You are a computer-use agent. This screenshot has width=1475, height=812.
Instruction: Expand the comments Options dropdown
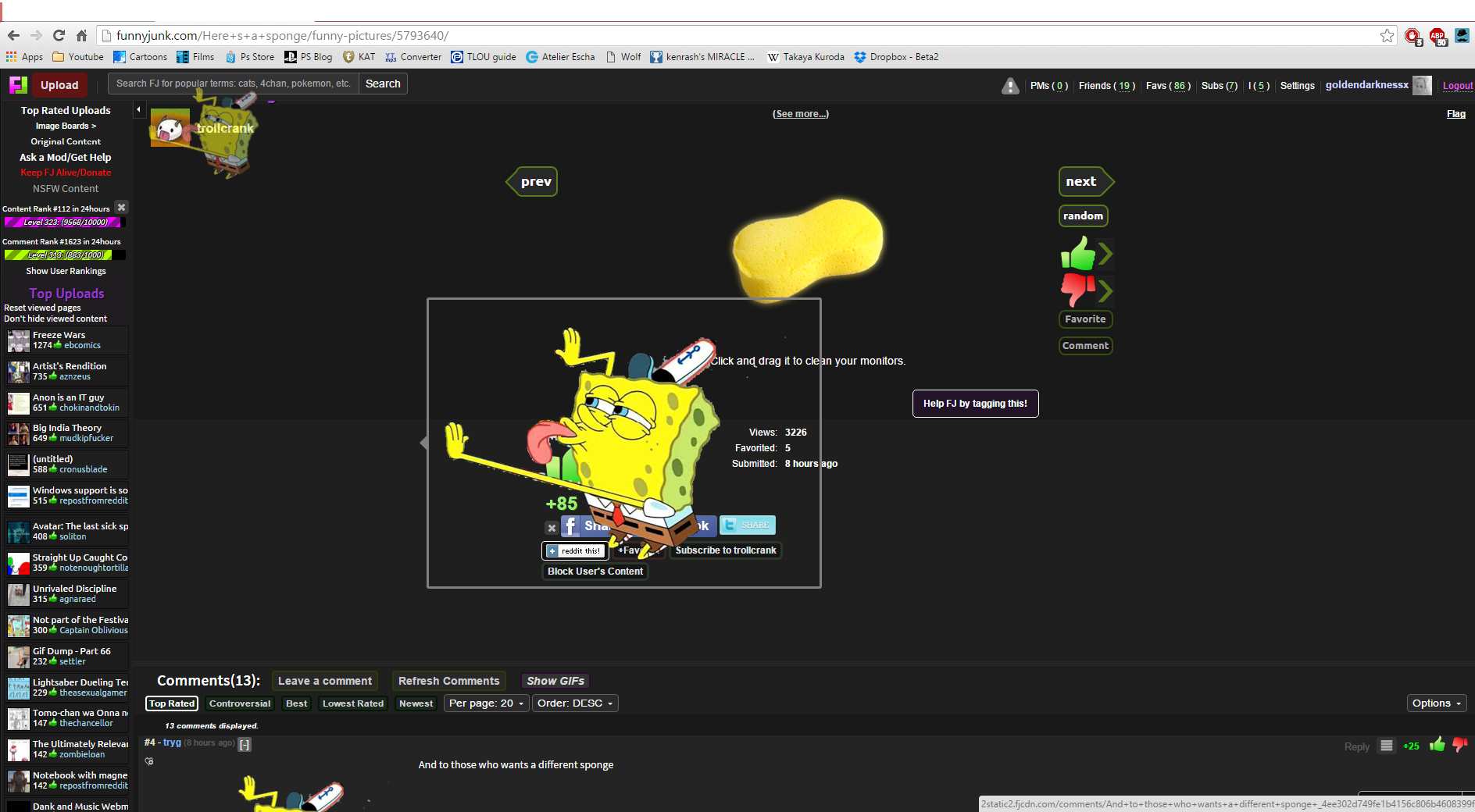(1436, 703)
